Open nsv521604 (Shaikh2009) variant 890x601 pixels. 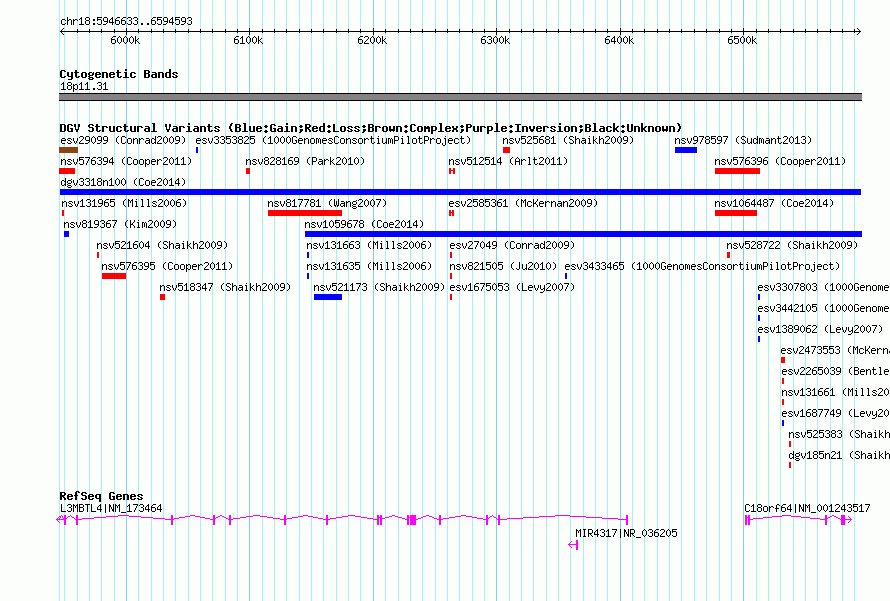pyautogui.click(x=162, y=245)
